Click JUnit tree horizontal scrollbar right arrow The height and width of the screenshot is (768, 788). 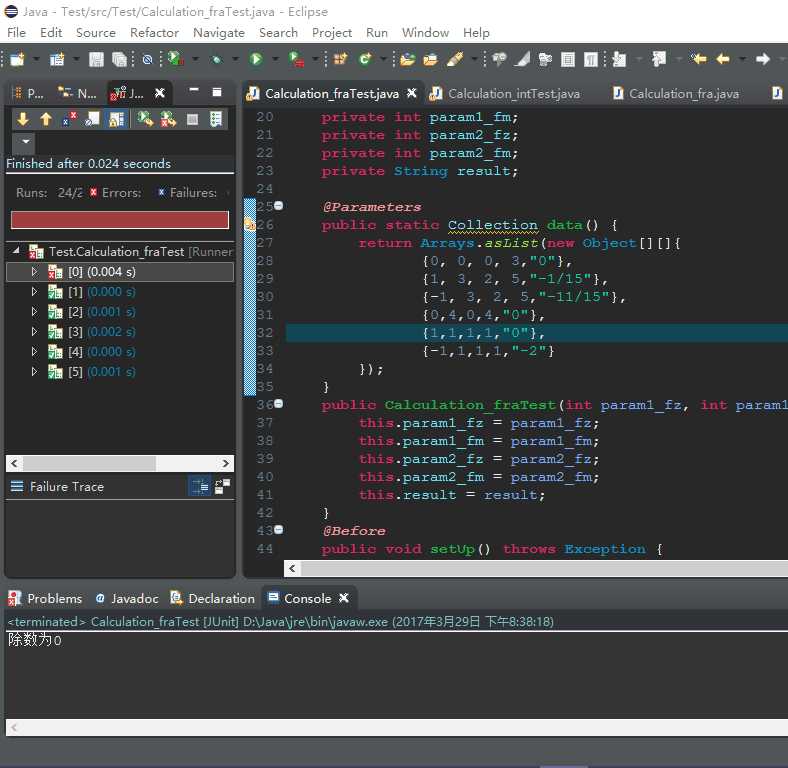(226, 463)
